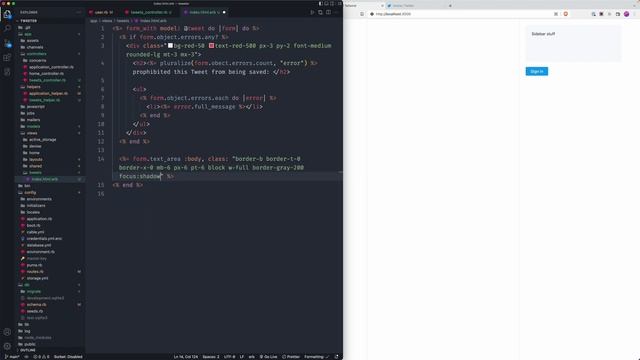This screenshot has width=640, height=360.
Task: Open seeds.rb in the explorer
Action: [x=35, y=311]
